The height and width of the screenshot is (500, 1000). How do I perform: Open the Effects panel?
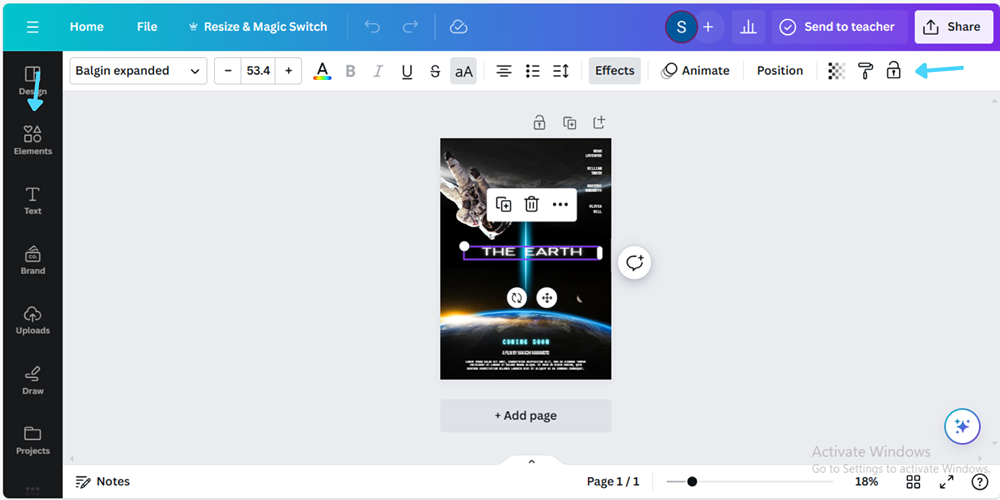tap(615, 71)
